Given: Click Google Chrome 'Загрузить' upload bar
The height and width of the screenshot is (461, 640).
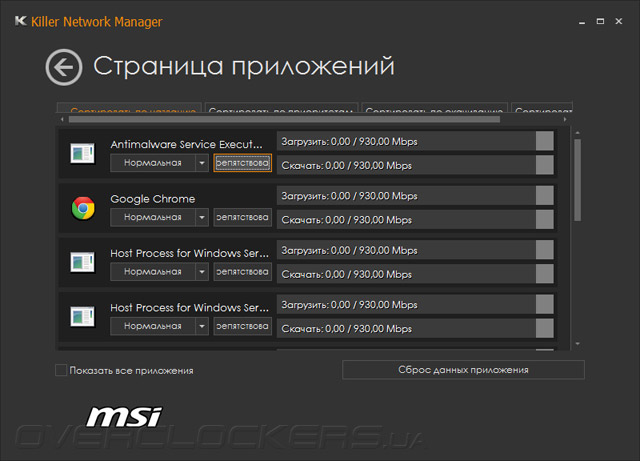Looking at the screenshot, I should tap(415, 195).
